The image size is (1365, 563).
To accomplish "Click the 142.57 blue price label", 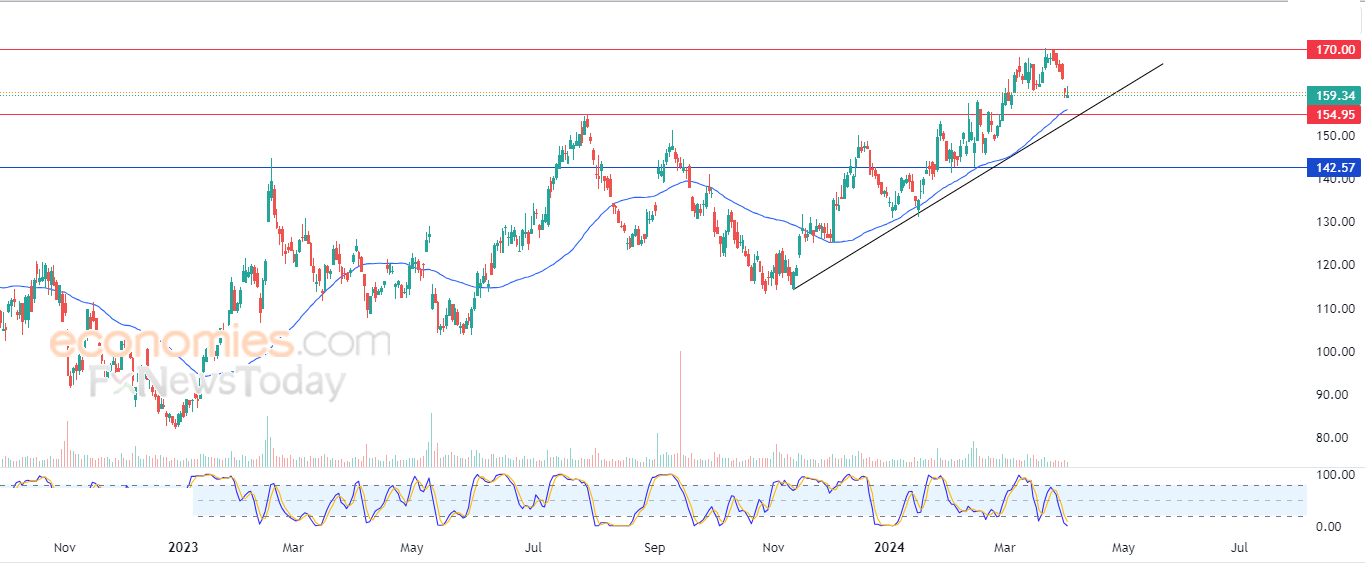I will coord(1334,167).
